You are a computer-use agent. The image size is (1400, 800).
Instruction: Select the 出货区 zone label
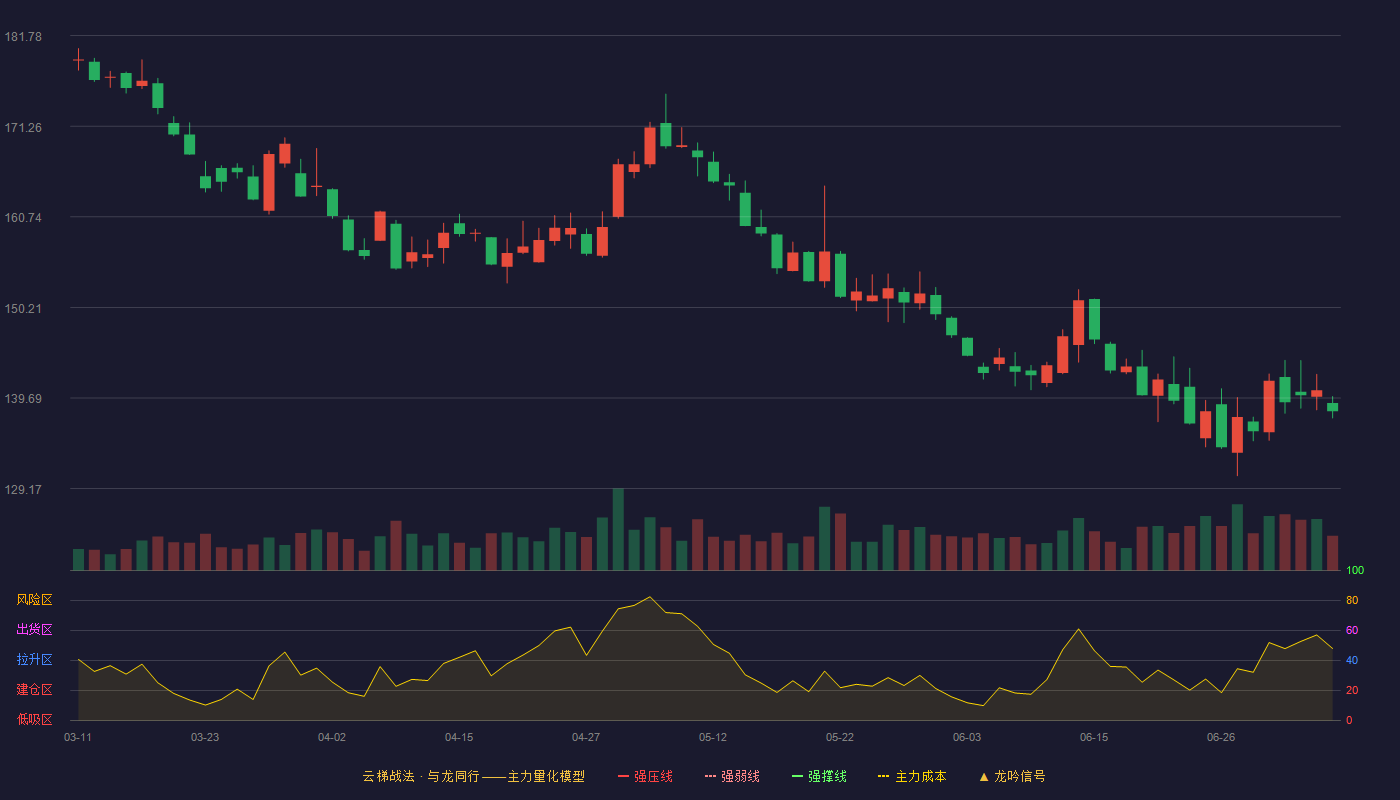(34, 630)
